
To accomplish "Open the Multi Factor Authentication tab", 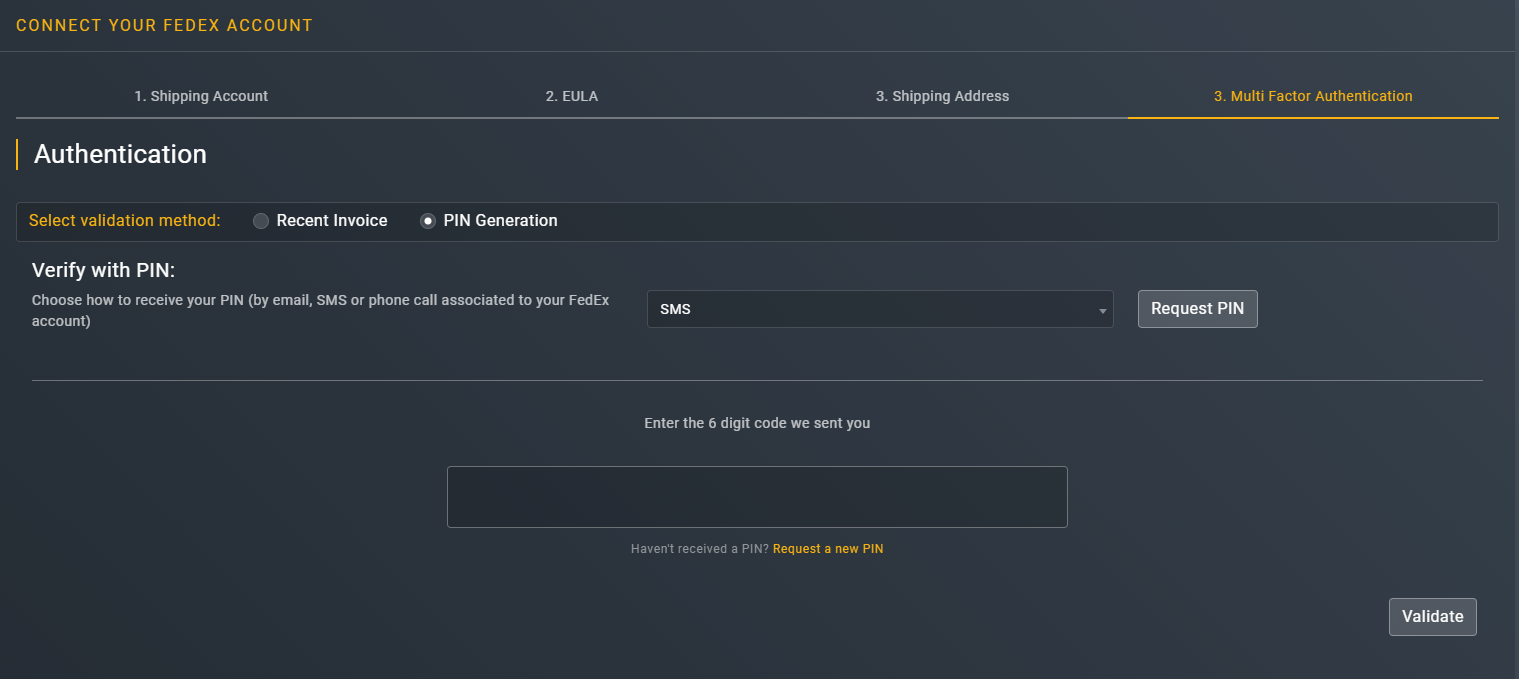I will click(1313, 96).
